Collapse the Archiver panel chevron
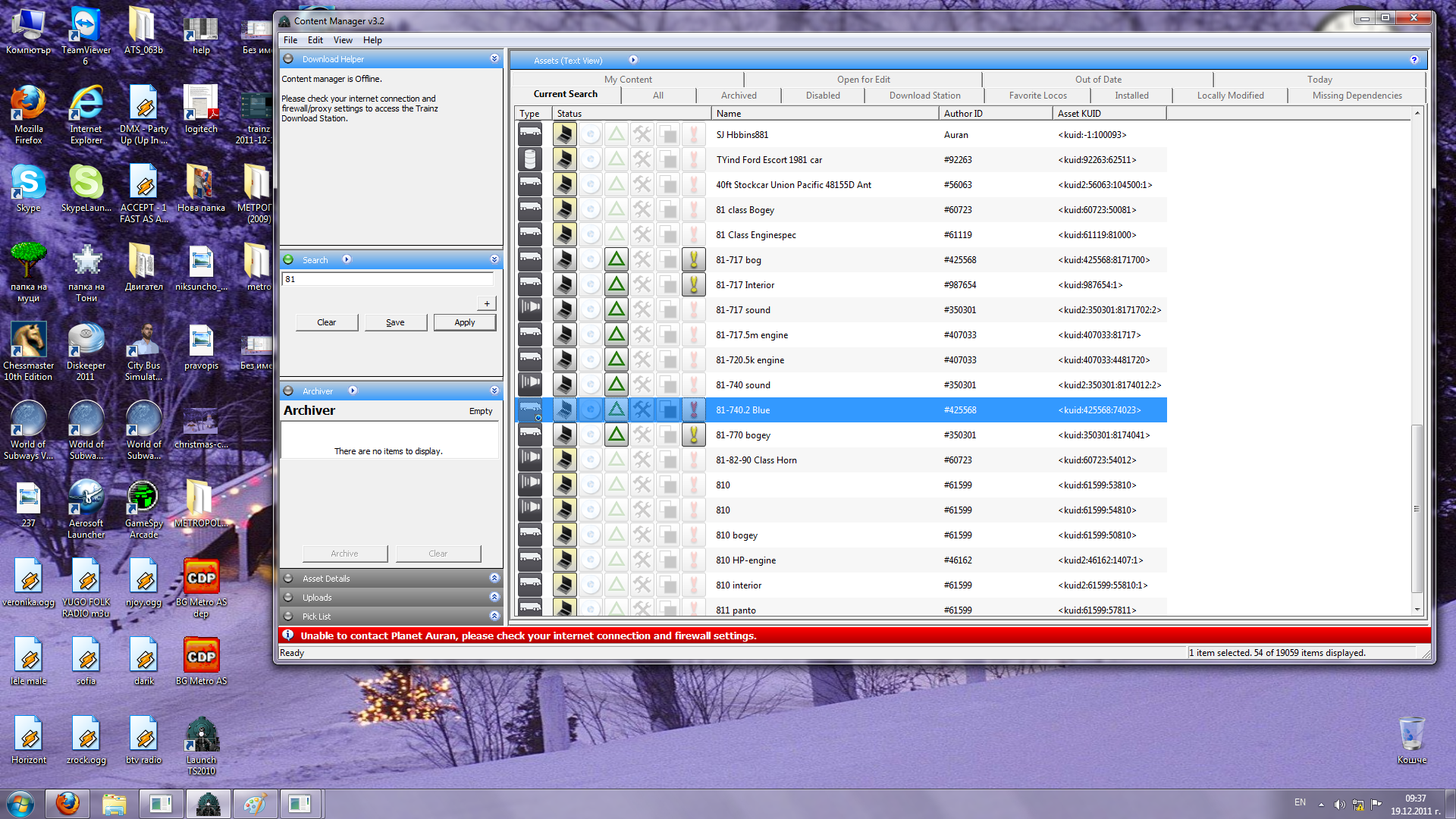The height and width of the screenshot is (819, 1456). [494, 391]
